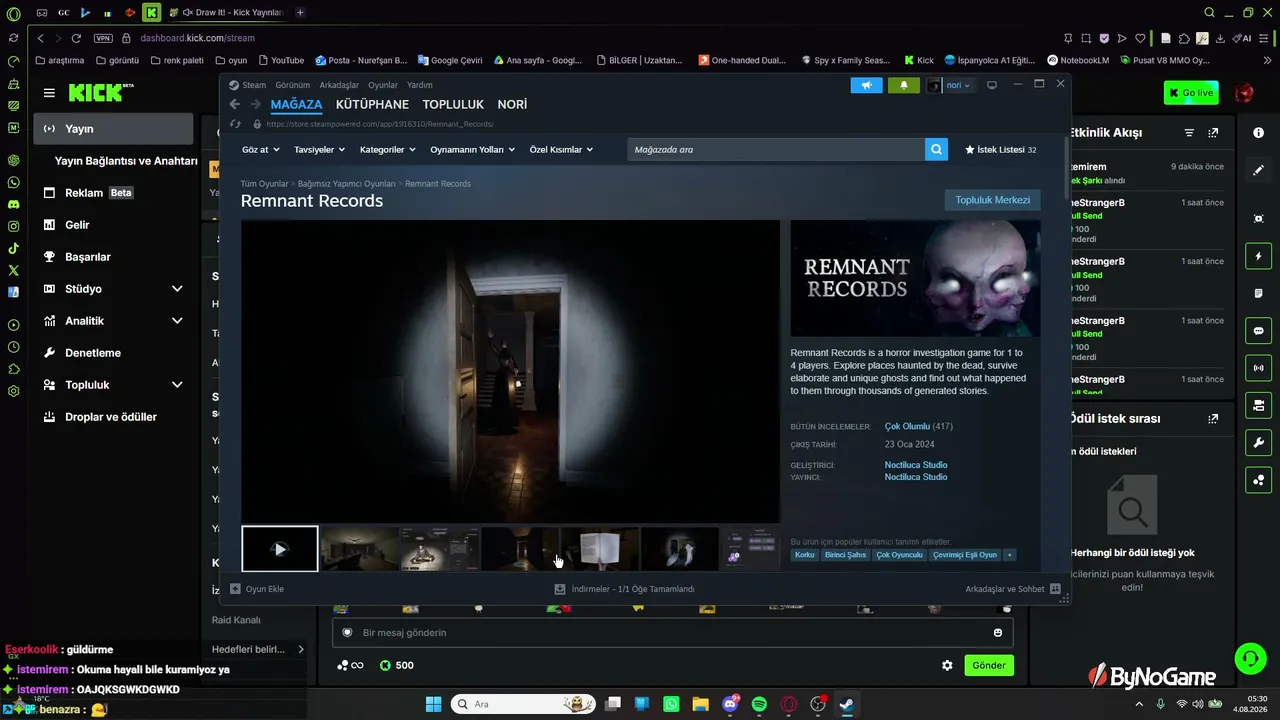Expand the Özel Kısımlar dropdown
This screenshot has height=720, width=1280.
(561, 150)
